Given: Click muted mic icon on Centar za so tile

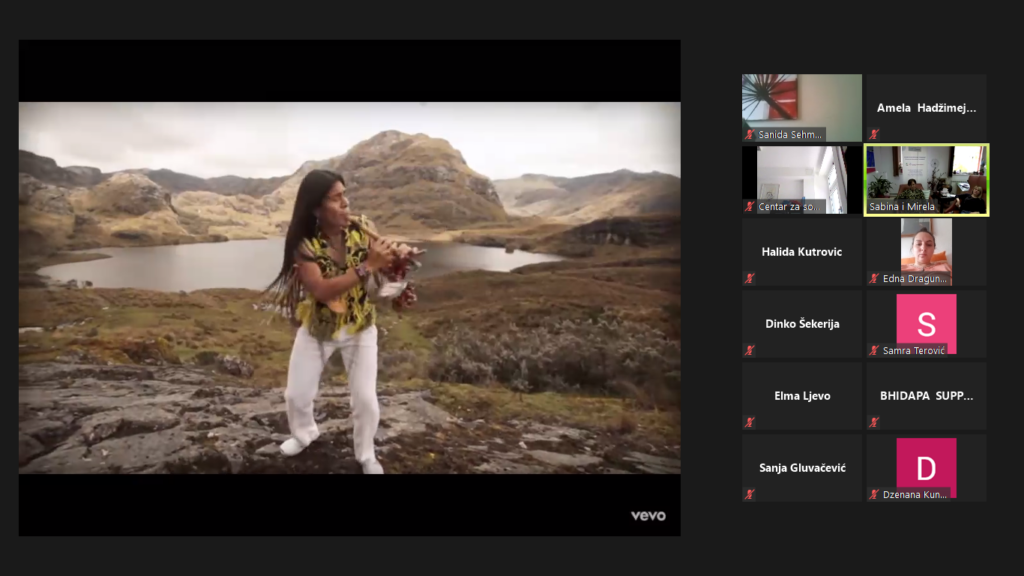Looking at the screenshot, I should [x=749, y=206].
